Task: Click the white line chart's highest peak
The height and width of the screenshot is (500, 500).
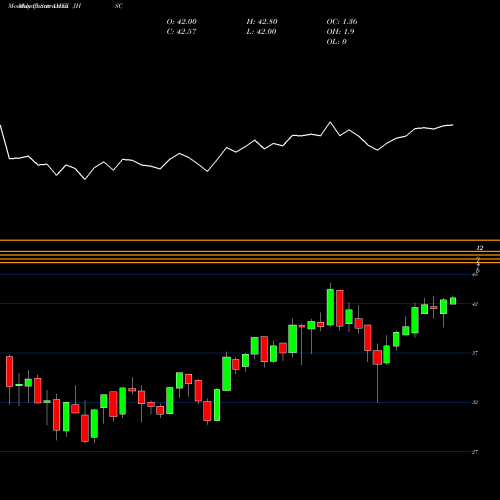Action: pos(331,122)
